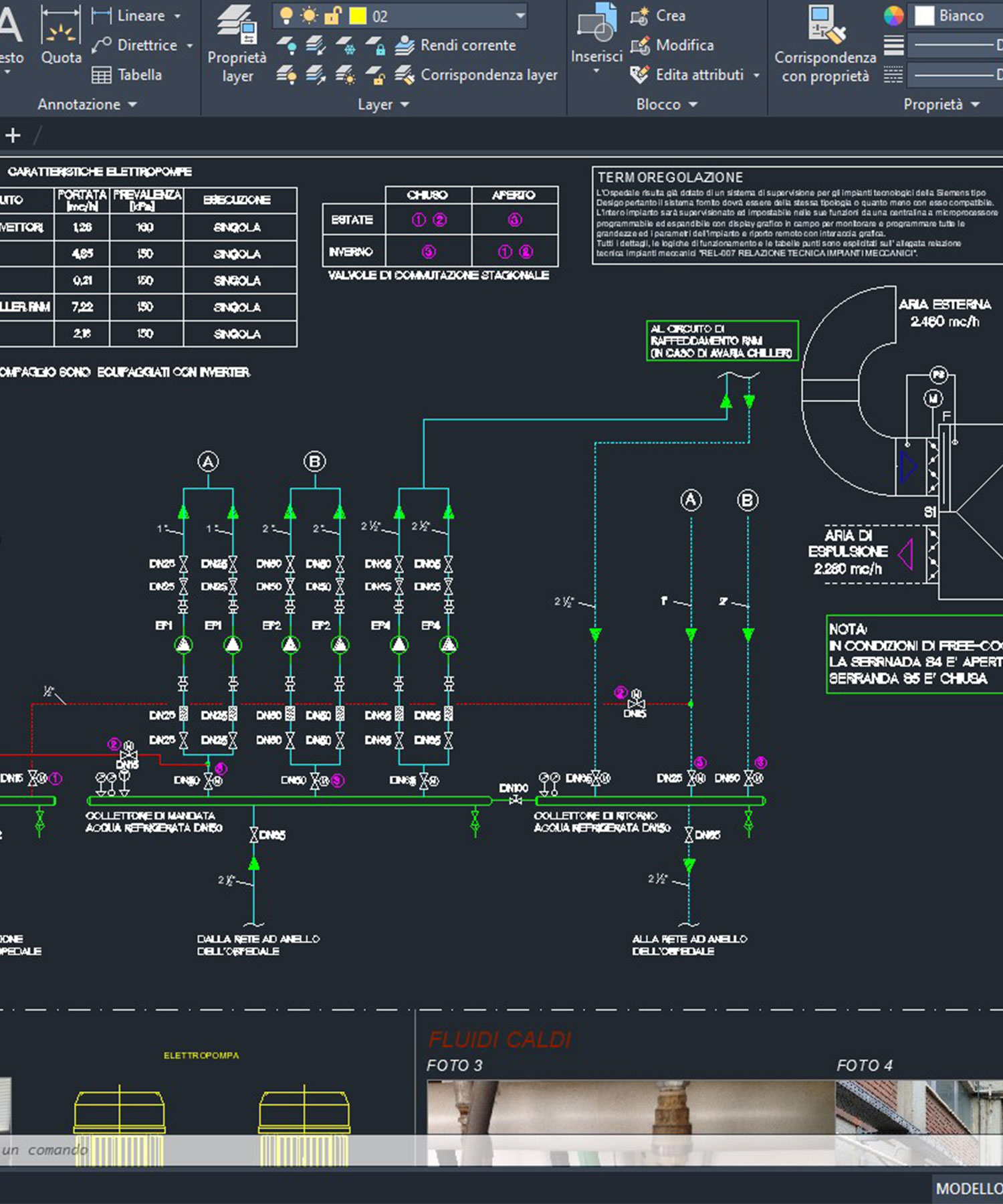
Task: Toggle layer 02 padlock lock state
Action: 332,16
